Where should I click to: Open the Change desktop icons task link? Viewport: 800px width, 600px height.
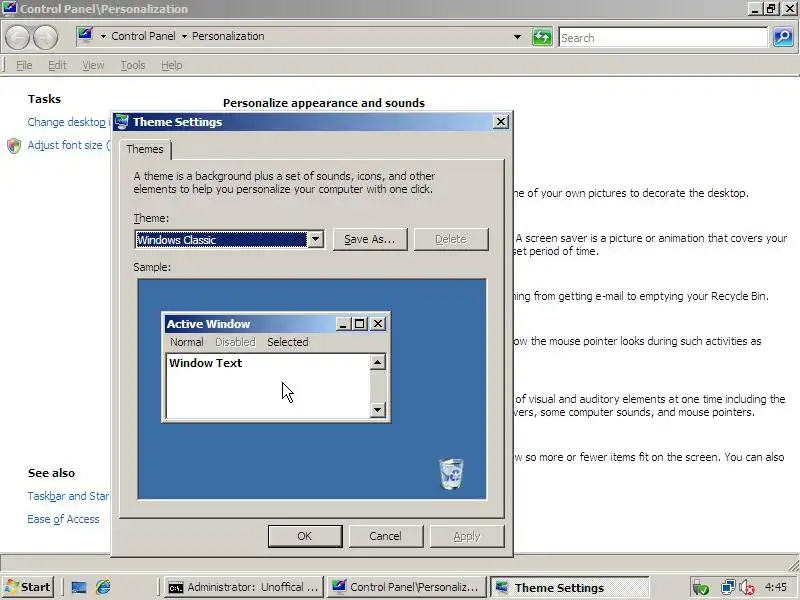point(69,122)
